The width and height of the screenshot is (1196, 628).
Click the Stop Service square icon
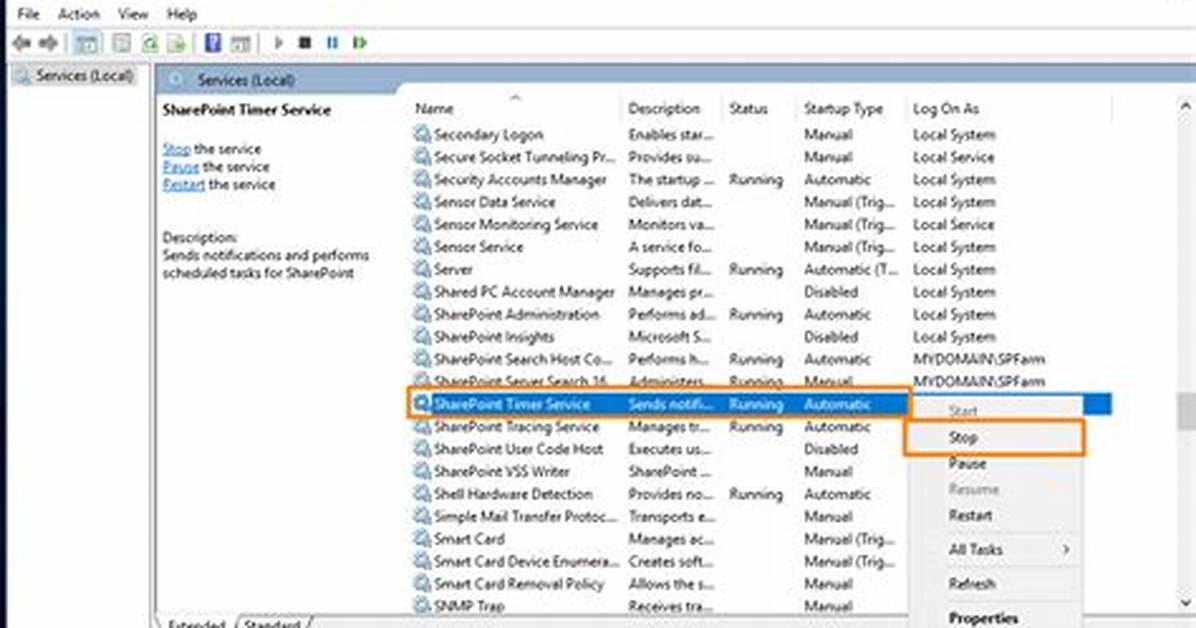(x=305, y=43)
